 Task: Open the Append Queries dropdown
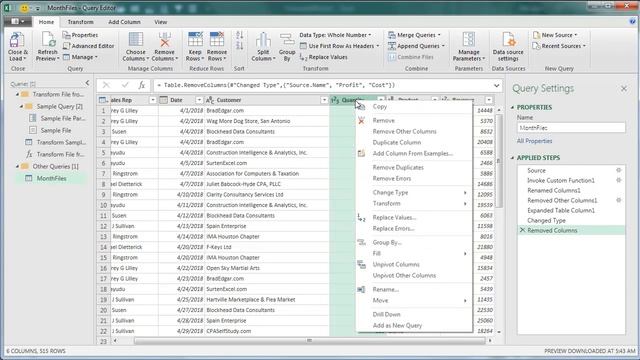416,46
